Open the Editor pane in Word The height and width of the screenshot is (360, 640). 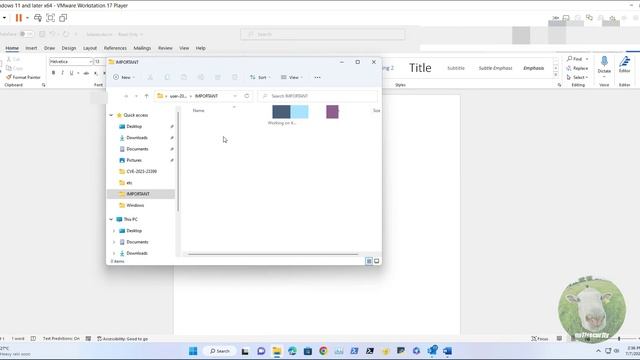(624, 65)
